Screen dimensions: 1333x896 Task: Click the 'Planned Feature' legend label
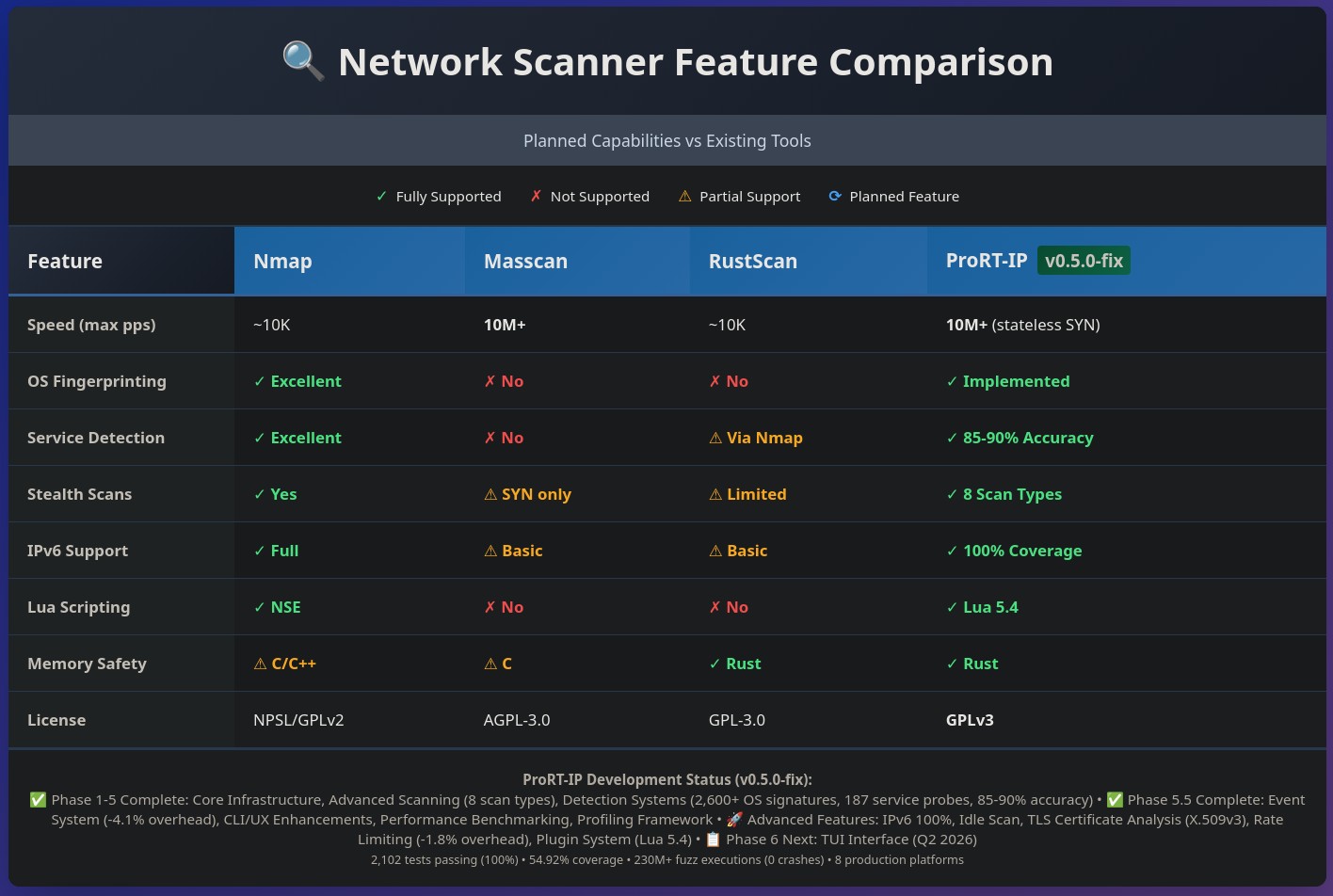coord(904,196)
